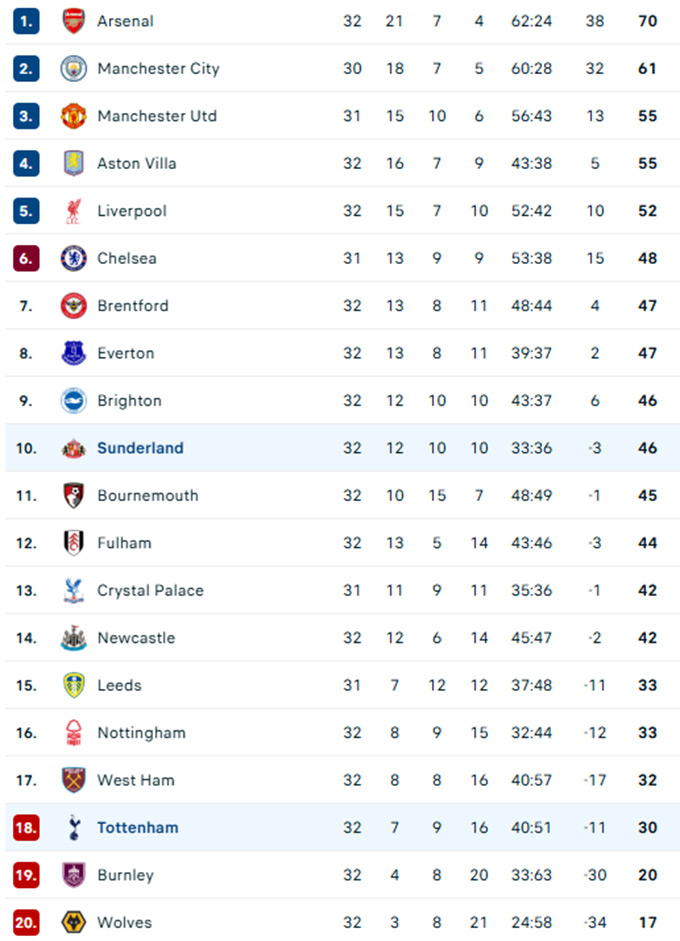
Task: Click the red position 18 badge
Action: tap(26, 827)
